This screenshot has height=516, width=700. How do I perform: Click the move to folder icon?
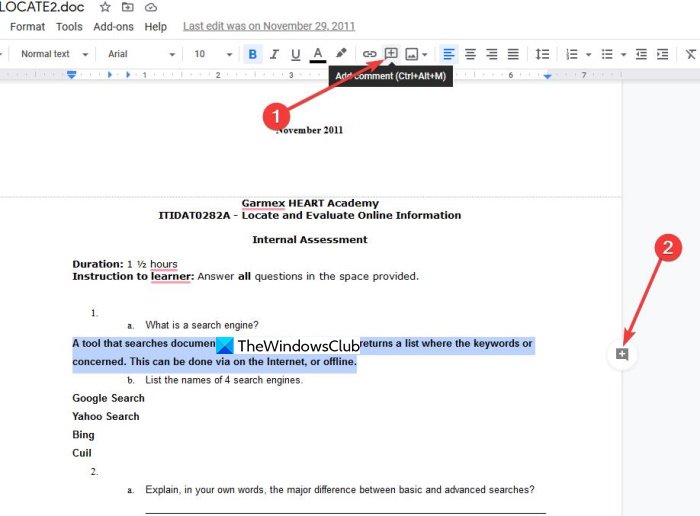click(x=127, y=7)
